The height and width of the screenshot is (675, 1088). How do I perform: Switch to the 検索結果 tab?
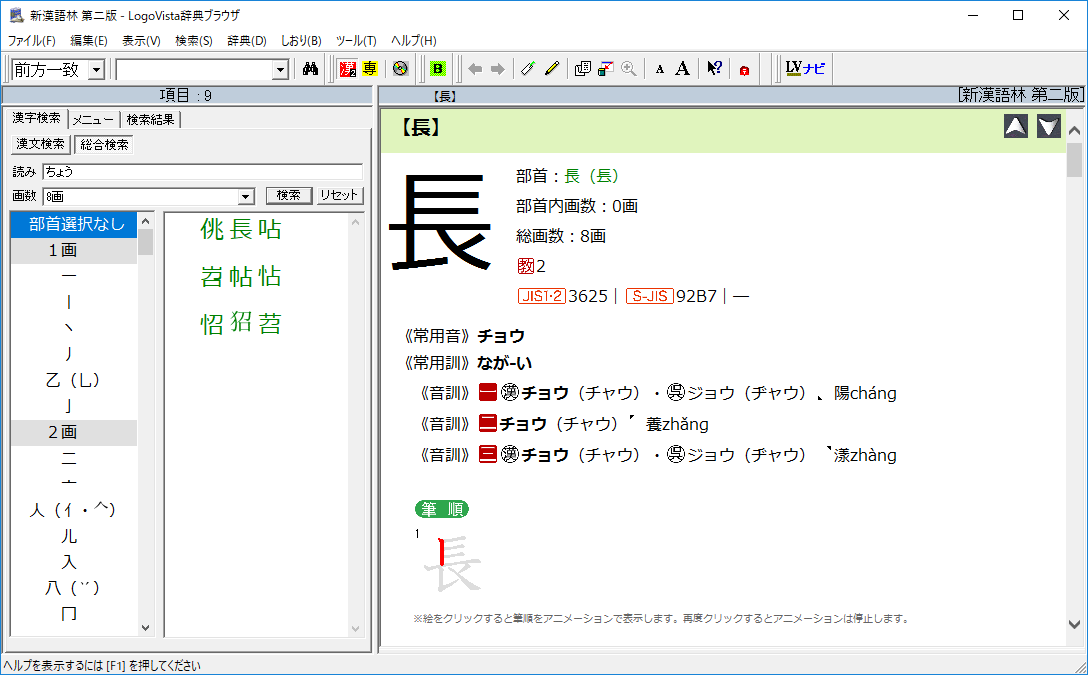[x=150, y=120]
